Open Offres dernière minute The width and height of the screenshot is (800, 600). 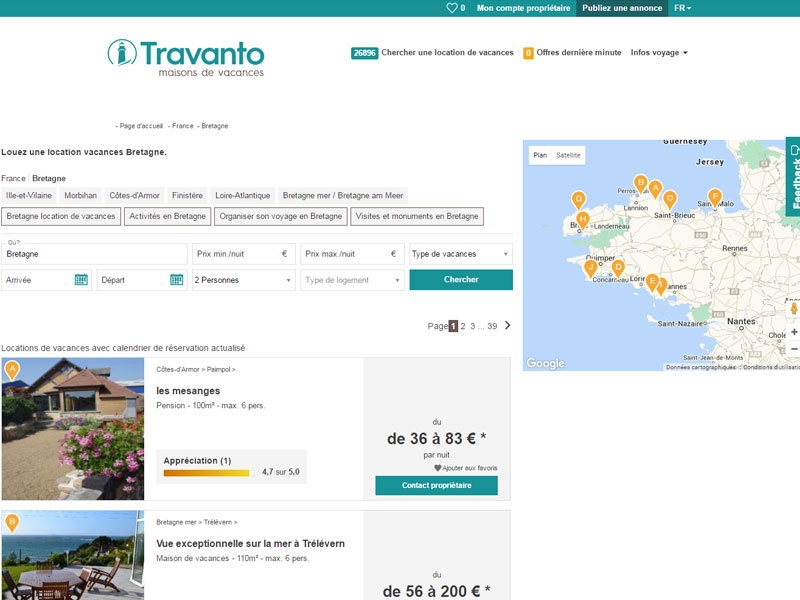pyautogui.click(x=579, y=53)
